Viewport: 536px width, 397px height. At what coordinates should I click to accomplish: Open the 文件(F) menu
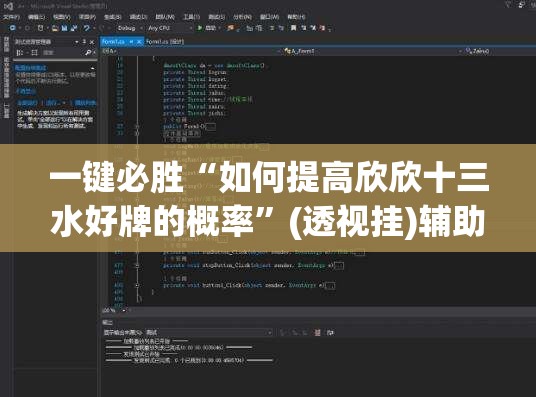tap(11, 17)
